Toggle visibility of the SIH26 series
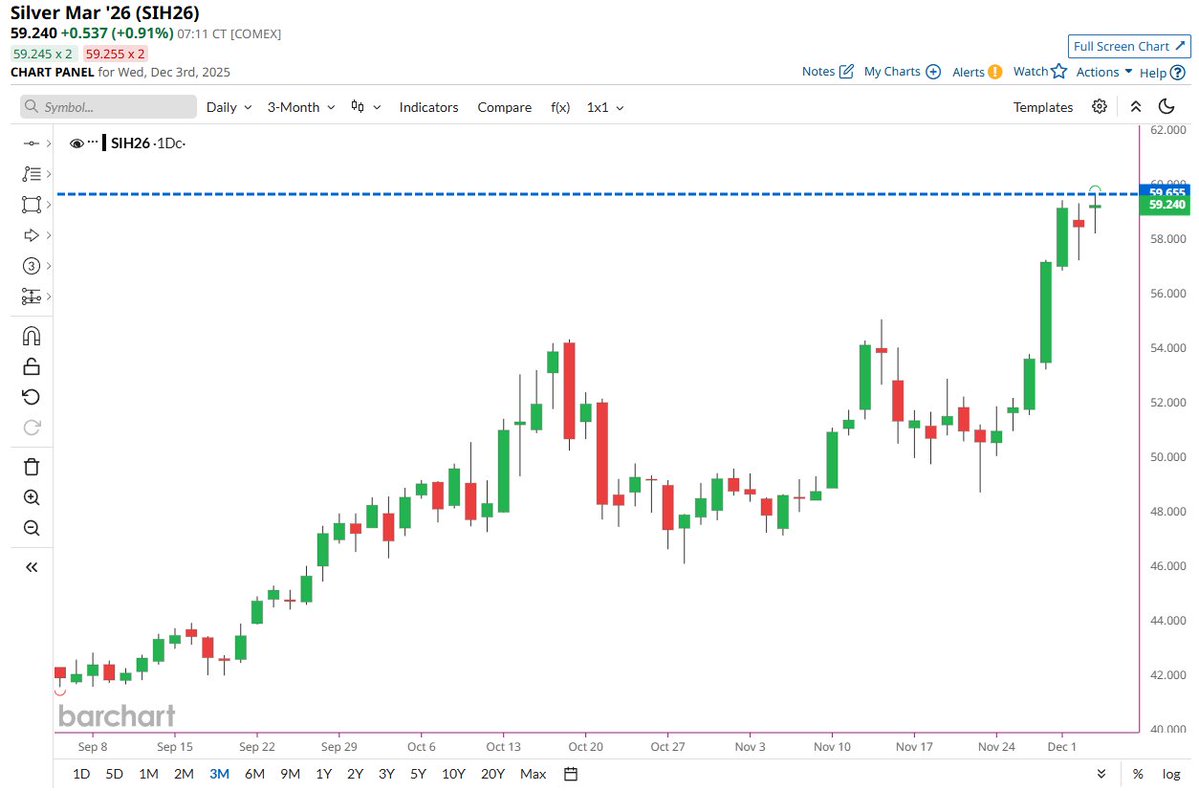Viewport: 1199px width, 791px height. pos(77,142)
